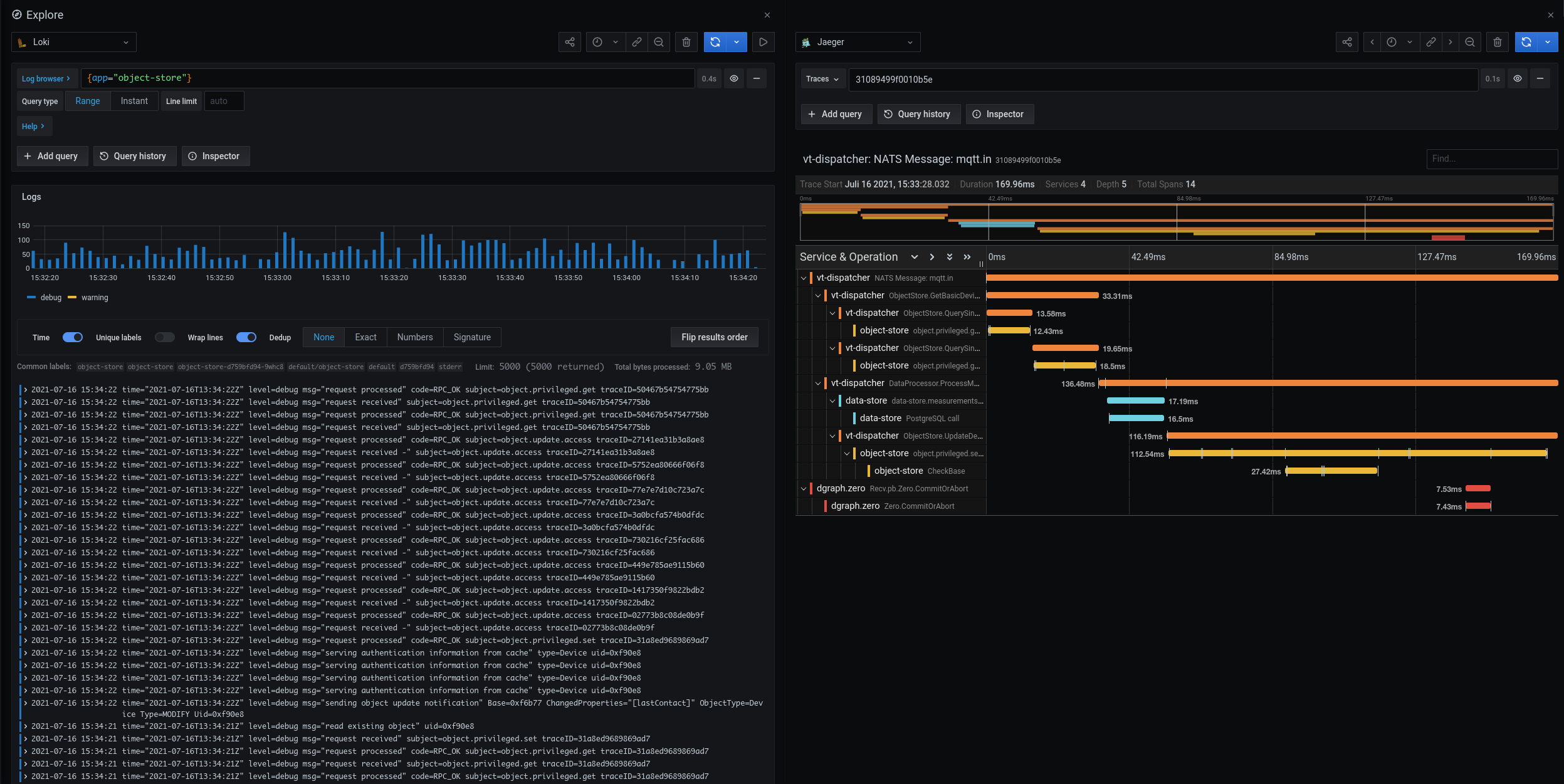Disable the Time toggle in the Logs options

[x=73, y=337]
